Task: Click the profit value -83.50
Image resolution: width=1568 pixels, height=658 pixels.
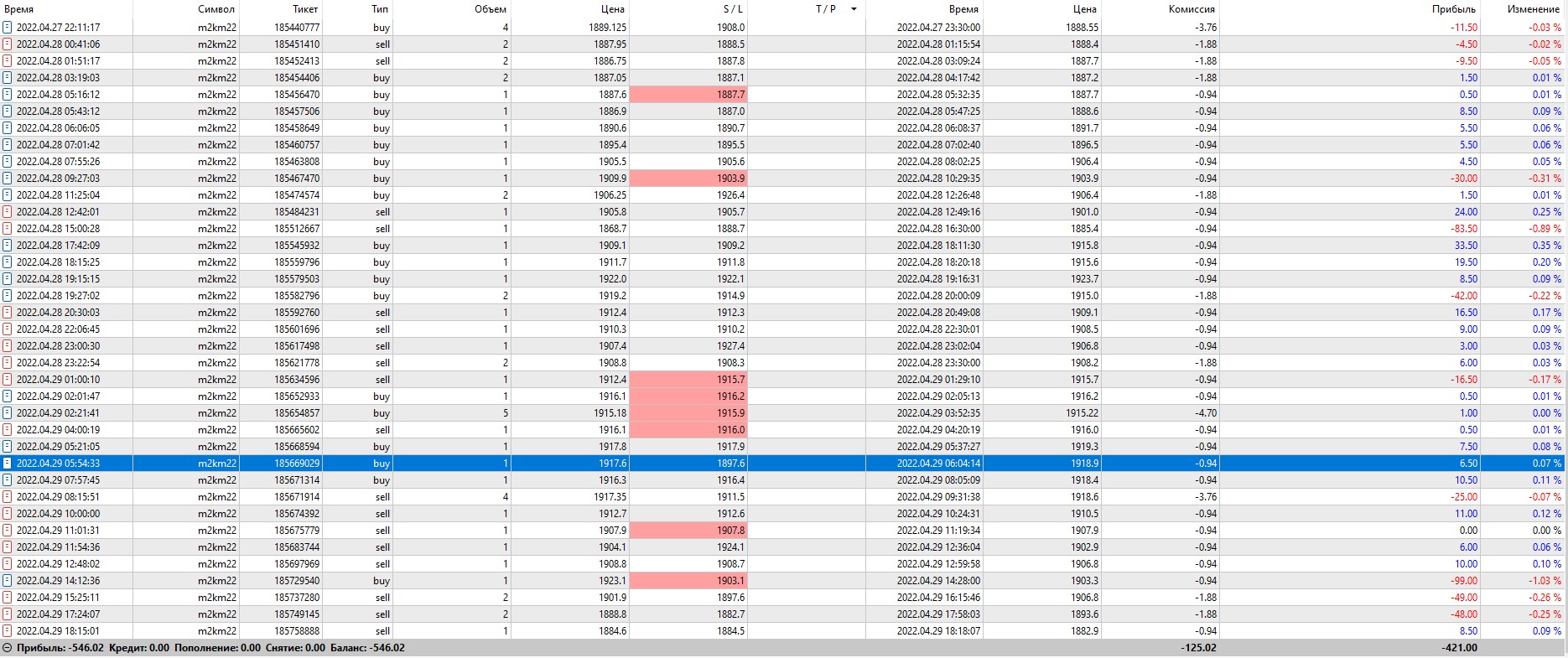Action: click(1464, 229)
